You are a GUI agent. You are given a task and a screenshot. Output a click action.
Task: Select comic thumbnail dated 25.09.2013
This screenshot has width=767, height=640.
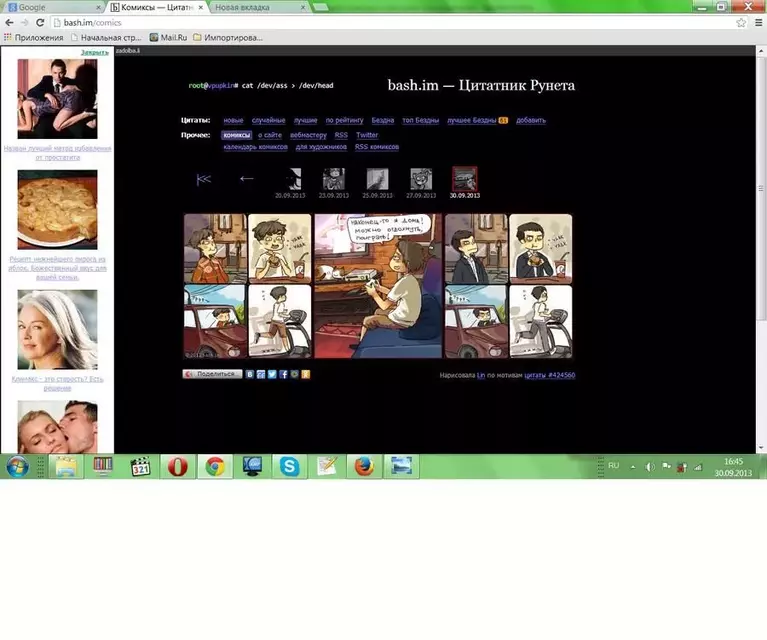coord(378,179)
